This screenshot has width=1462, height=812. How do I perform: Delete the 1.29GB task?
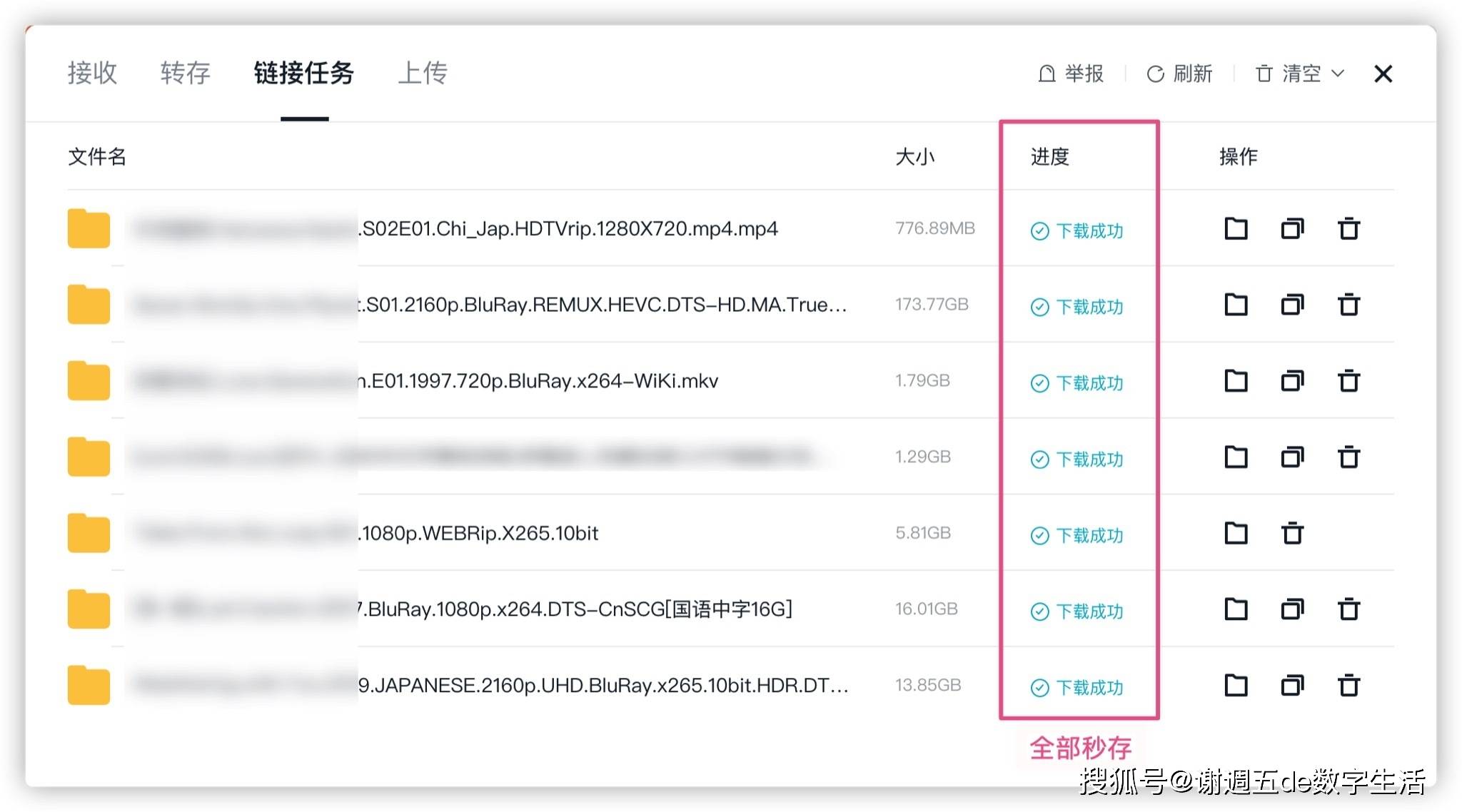1348,457
